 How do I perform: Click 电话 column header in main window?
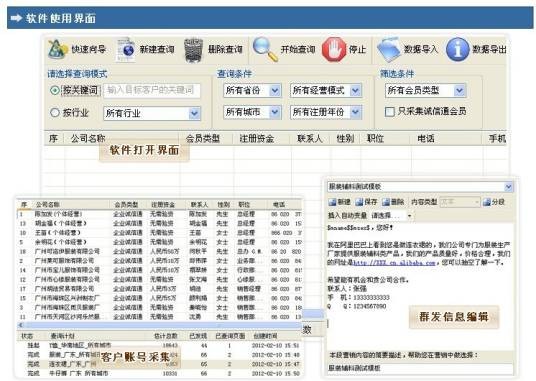coord(426,138)
